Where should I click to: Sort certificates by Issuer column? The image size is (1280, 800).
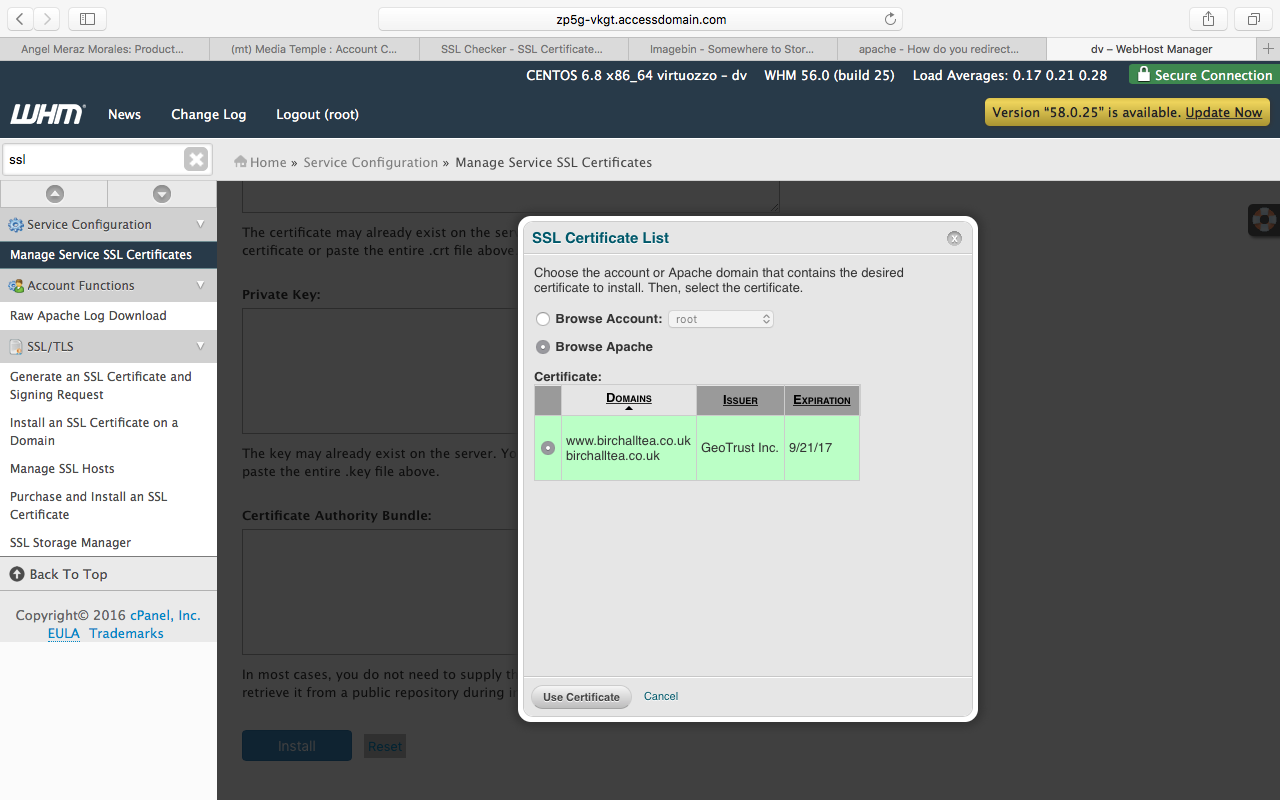point(740,400)
